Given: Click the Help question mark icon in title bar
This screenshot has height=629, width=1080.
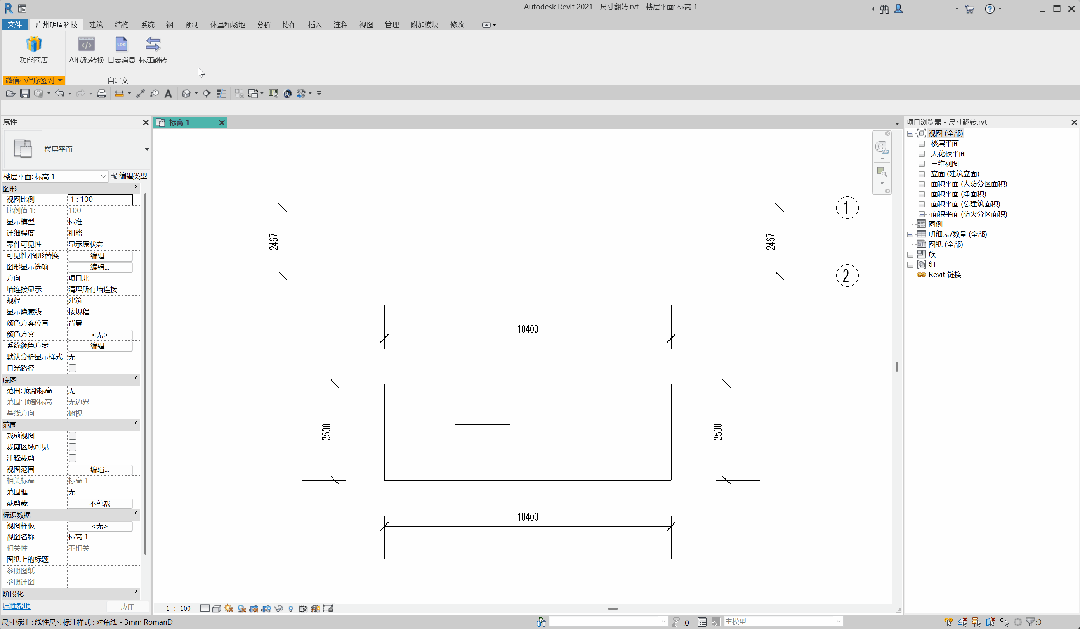Looking at the screenshot, I should pyautogui.click(x=990, y=8).
